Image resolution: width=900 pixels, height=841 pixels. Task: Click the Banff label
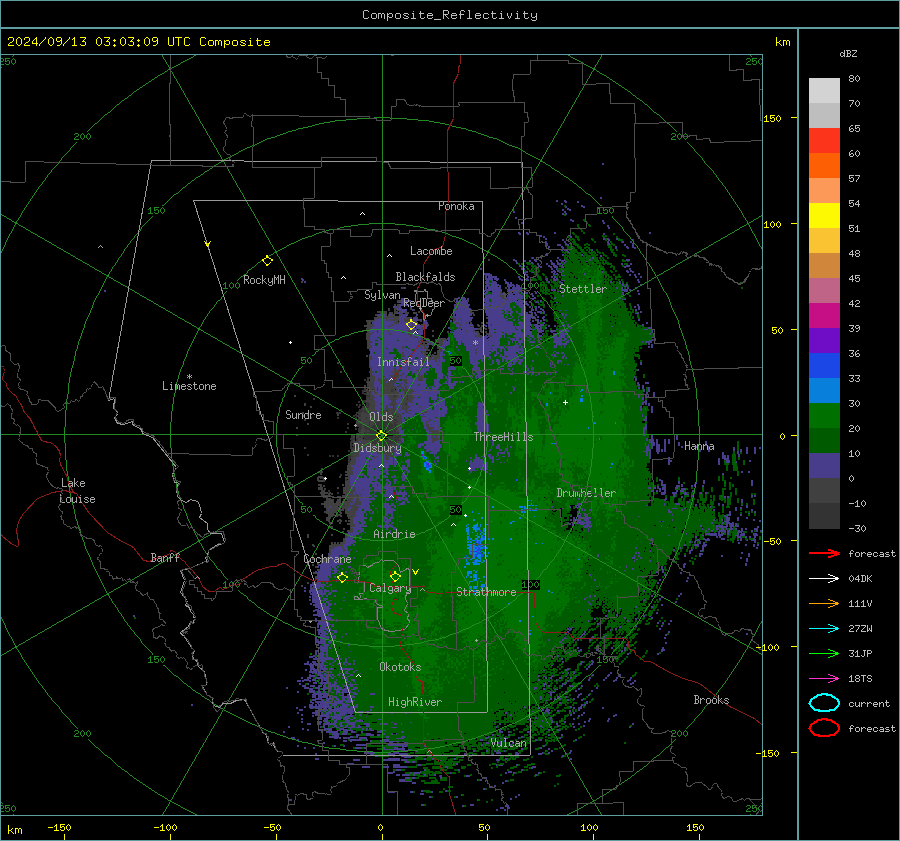point(165,557)
